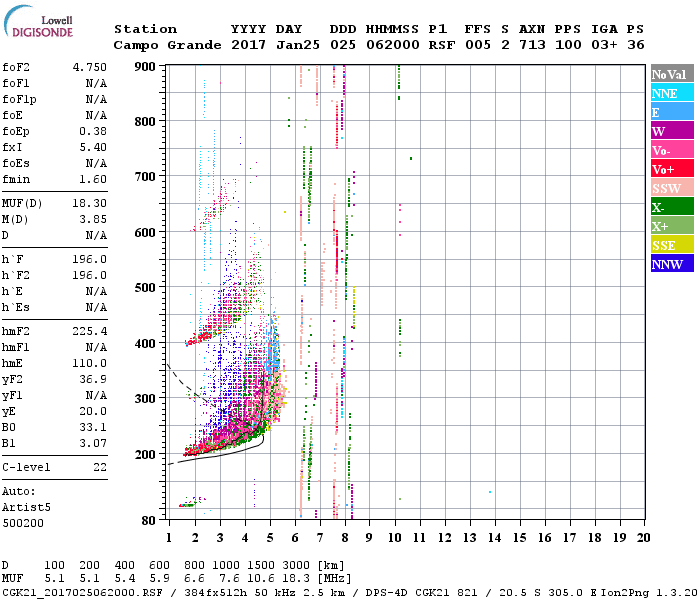Viewport: 700px width, 600px height.
Task: Click the 900 km axis label
Action: tap(145, 67)
